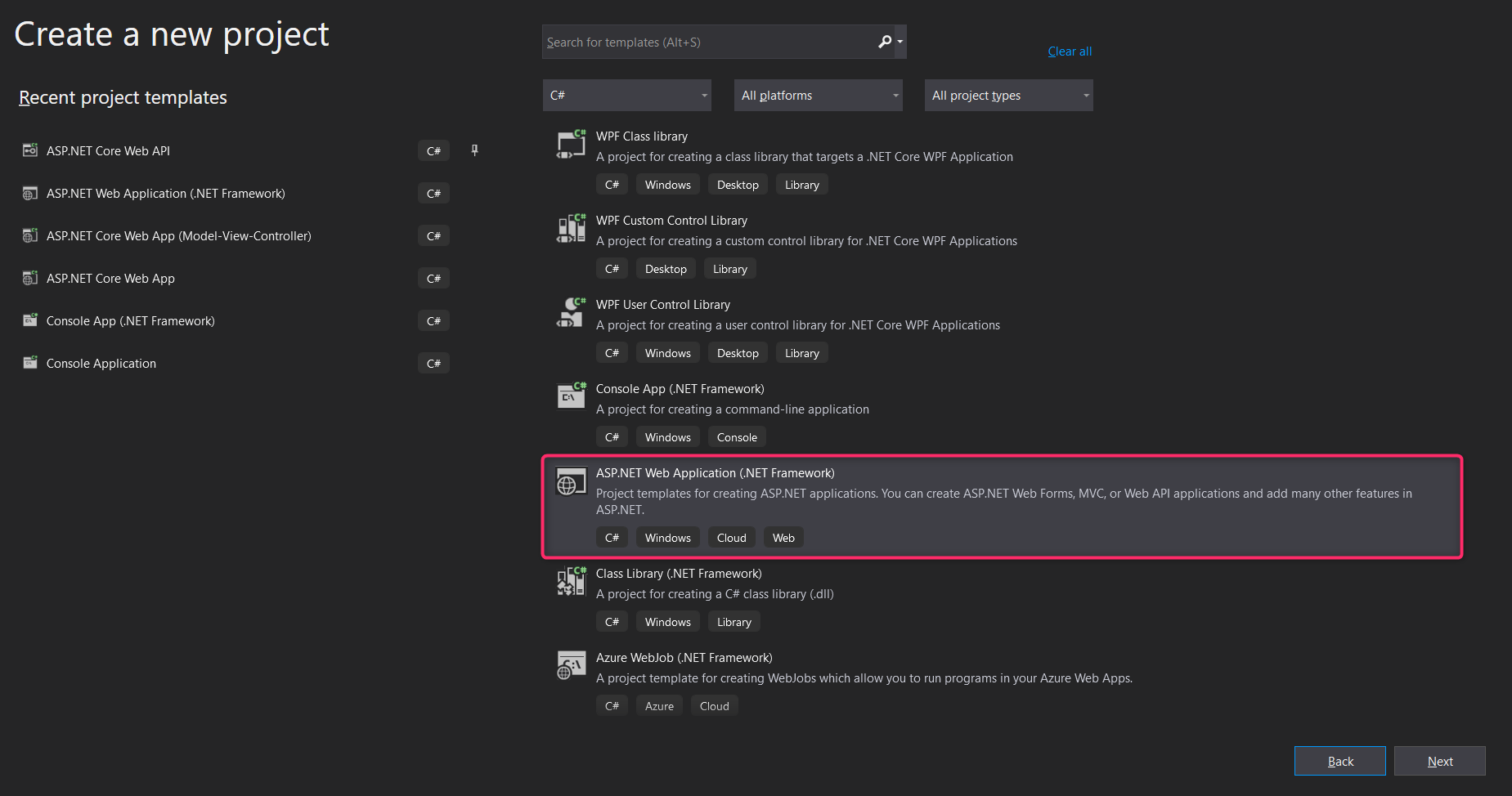This screenshot has height=796, width=1512.
Task: Select recent Console Application entry
Action: (101, 363)
